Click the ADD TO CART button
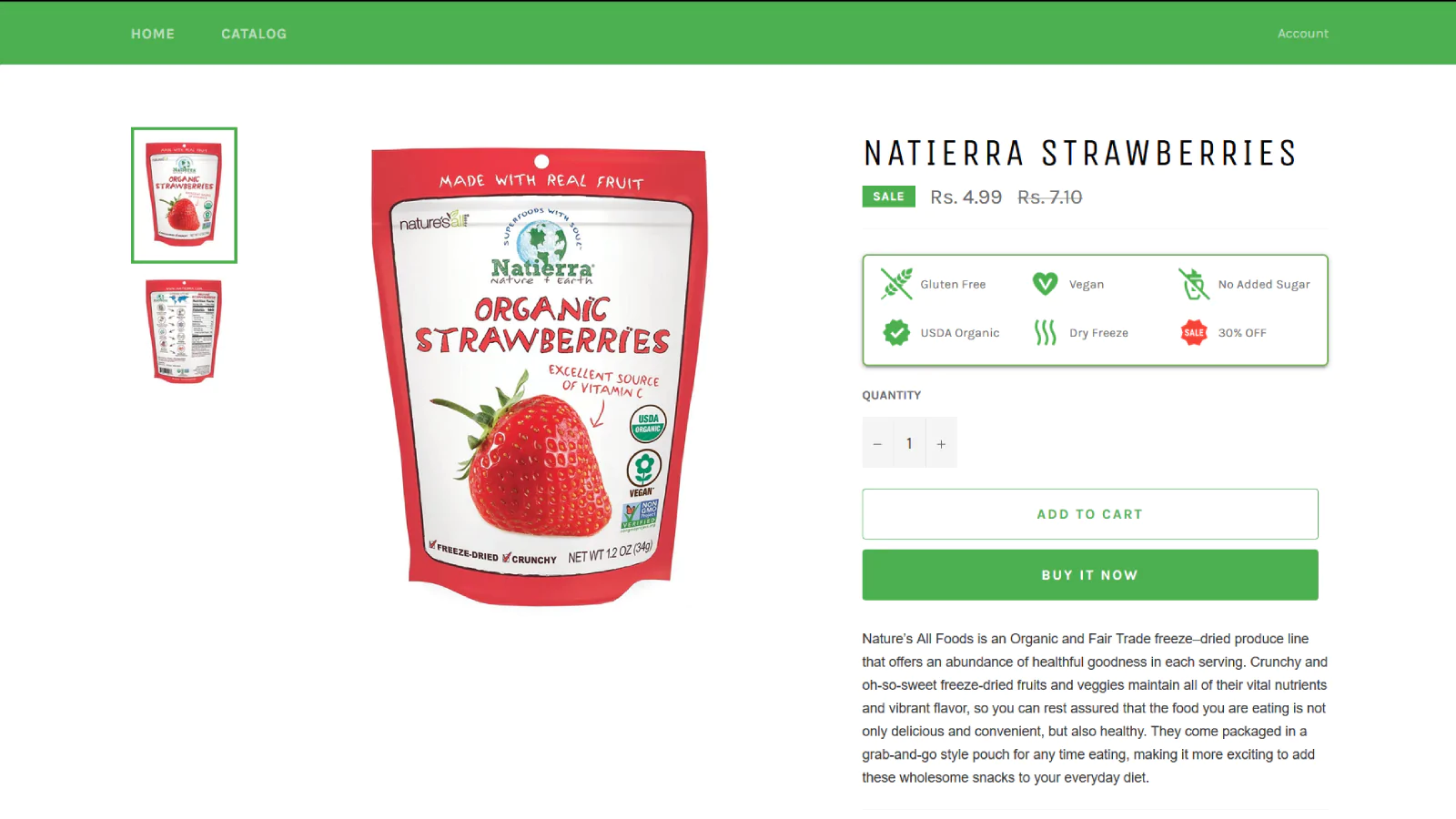1456x819 pixels. pyautogui.click(x=1090, y=514)
